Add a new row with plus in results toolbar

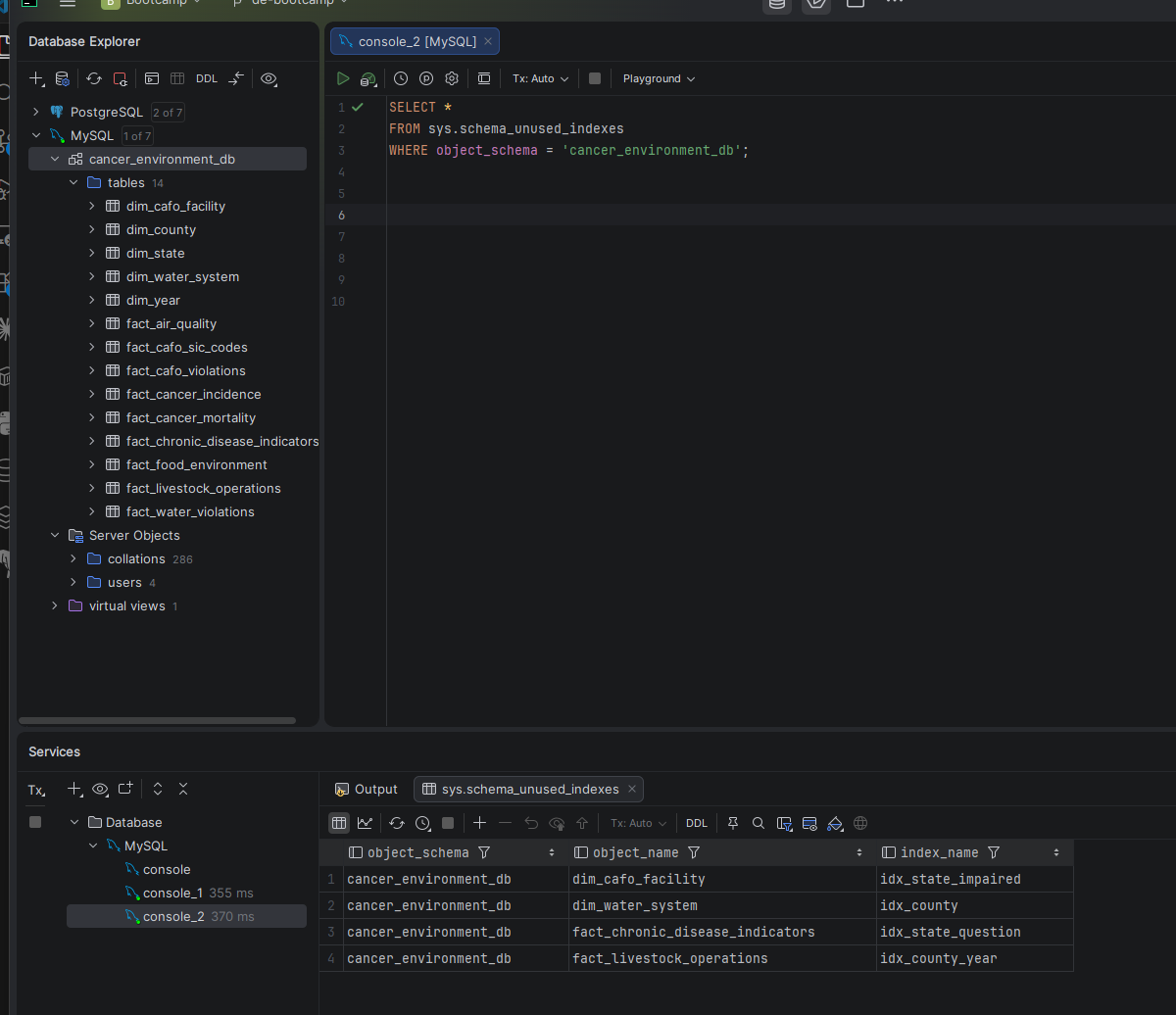click(479, 823)
